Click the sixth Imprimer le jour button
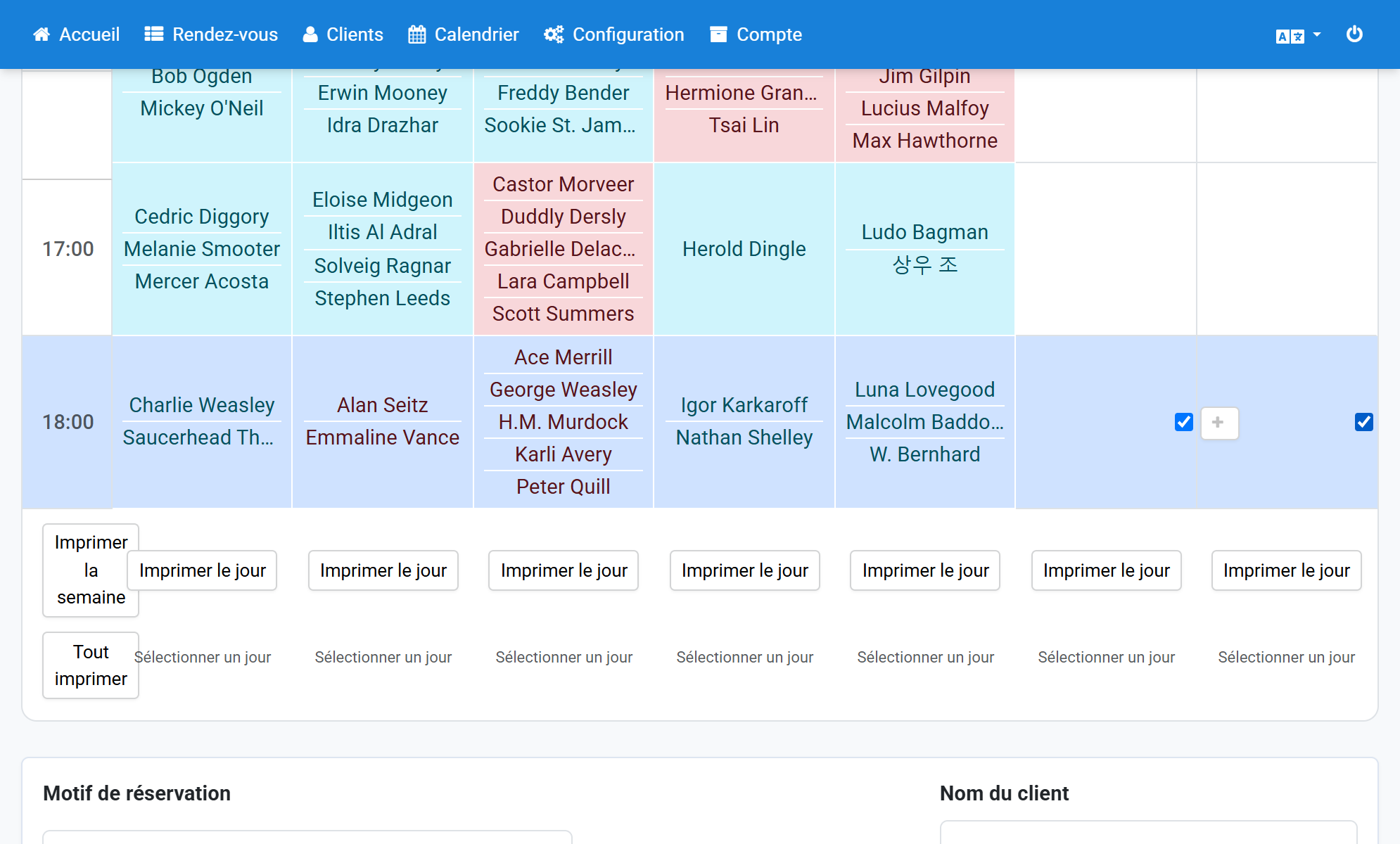The height and width of the screenshot is (844, 1400). tap(1107, 570)
